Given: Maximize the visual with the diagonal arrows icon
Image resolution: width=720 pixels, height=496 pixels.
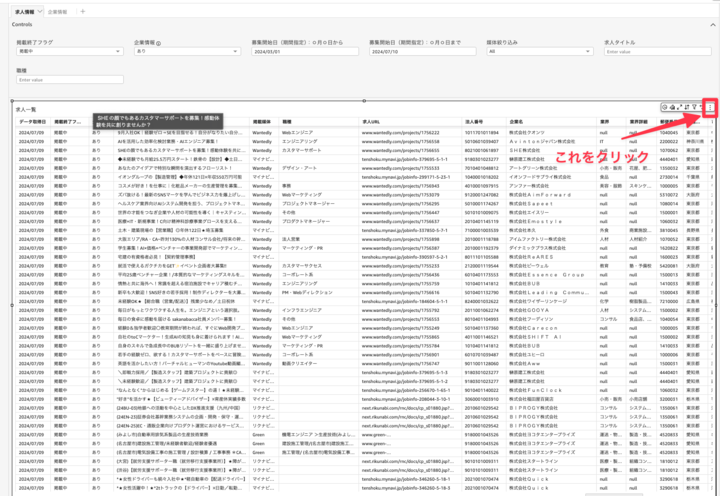Looking at the screenshot, I should pos(680,107).
